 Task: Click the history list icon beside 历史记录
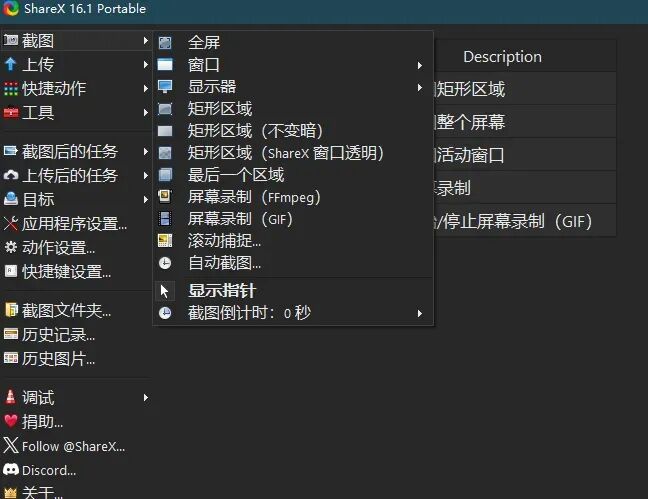[x=11, y=334]
